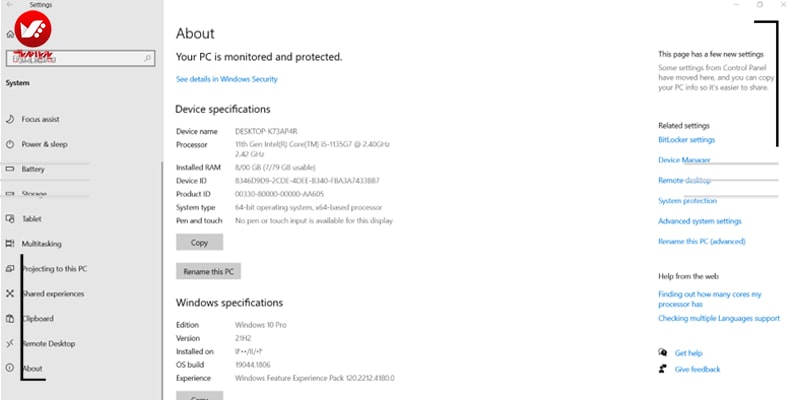Click the Battery icon in sidebar
The image size is (800, 400).
[10, 169]
